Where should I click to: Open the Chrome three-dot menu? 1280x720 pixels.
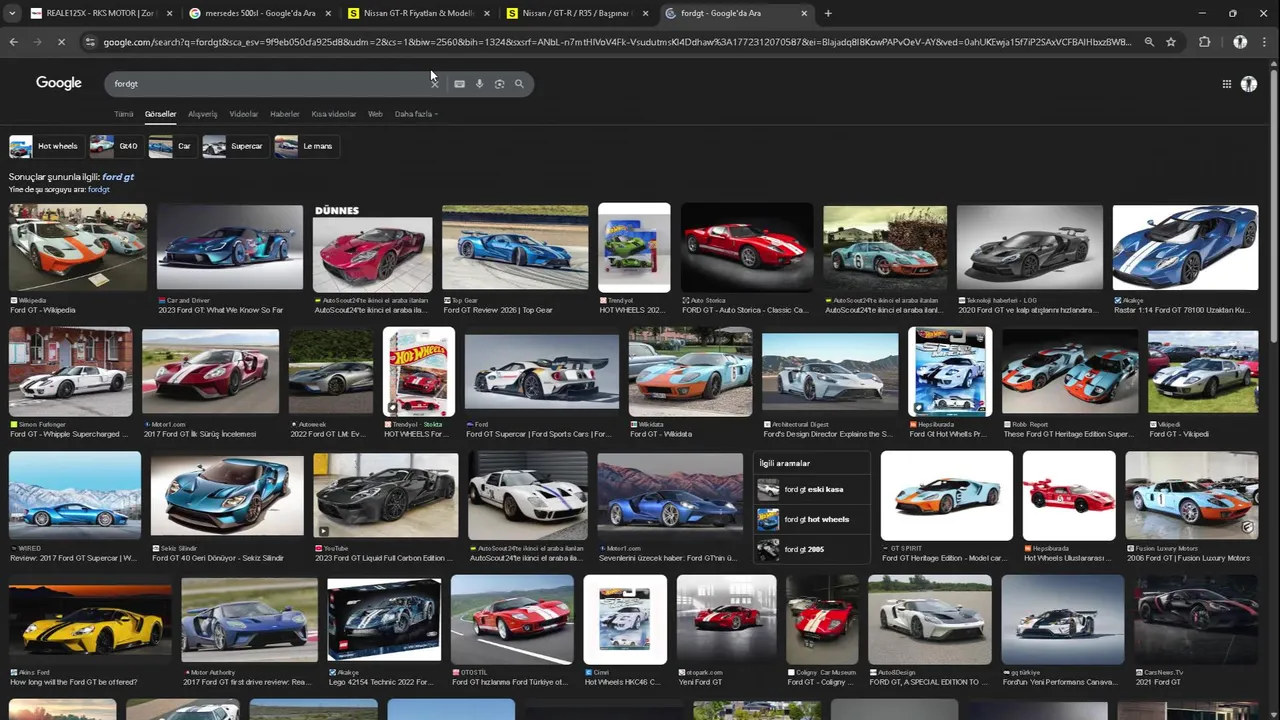pos(1266,42)
